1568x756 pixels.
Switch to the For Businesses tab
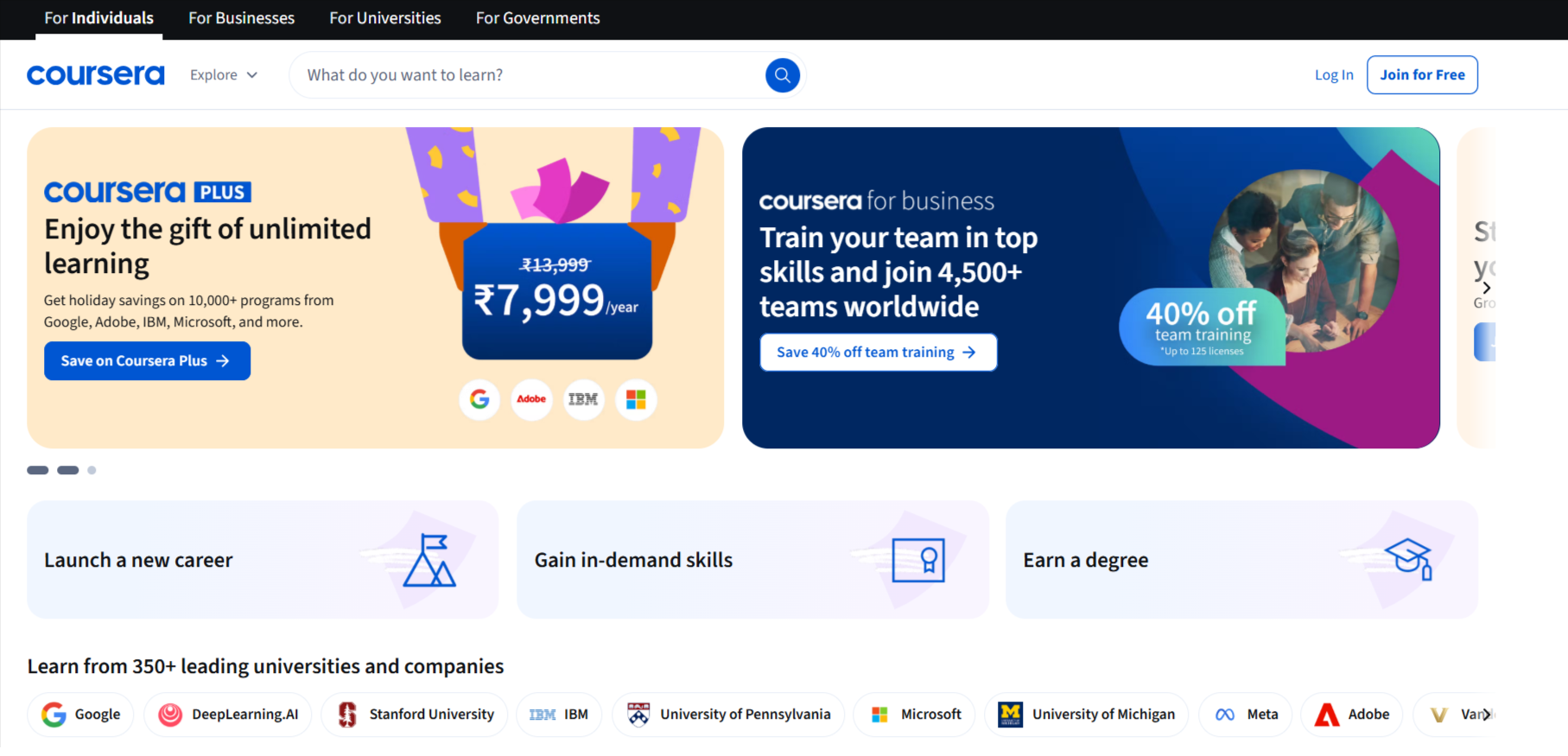point(241,18)
